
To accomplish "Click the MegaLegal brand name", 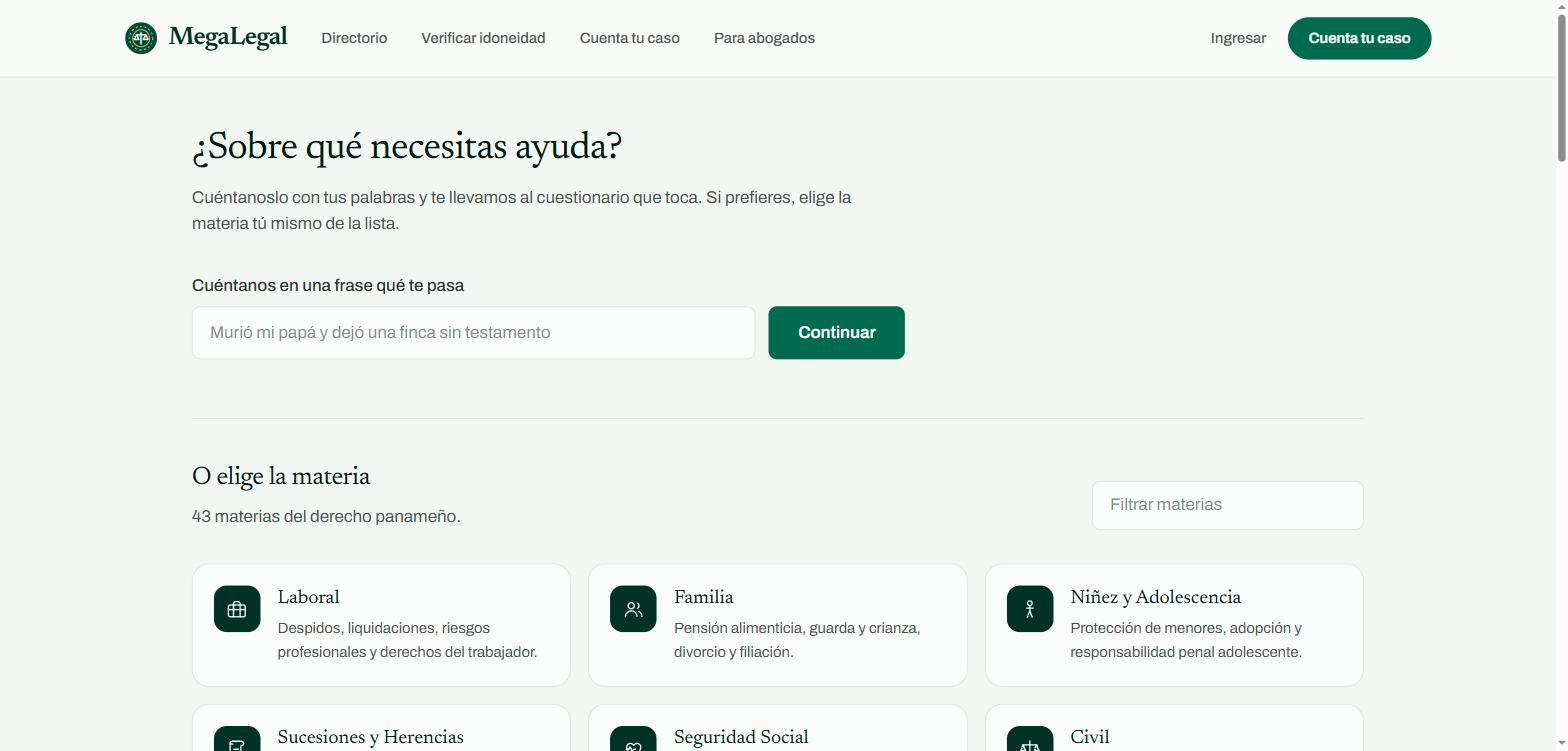I will click(228, 38).
